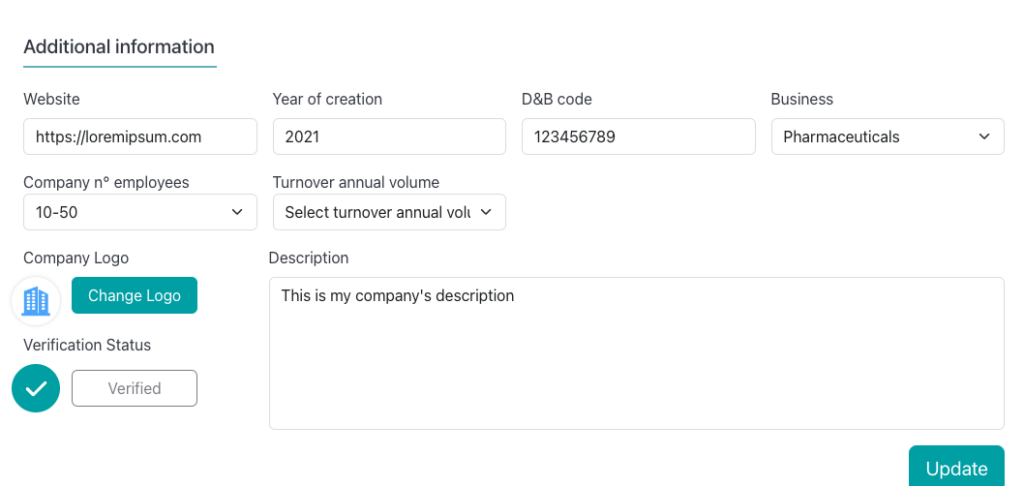Click the Description label text
Image resolution: width=1024 pixels, height=486 pixels.
point(309,258)
